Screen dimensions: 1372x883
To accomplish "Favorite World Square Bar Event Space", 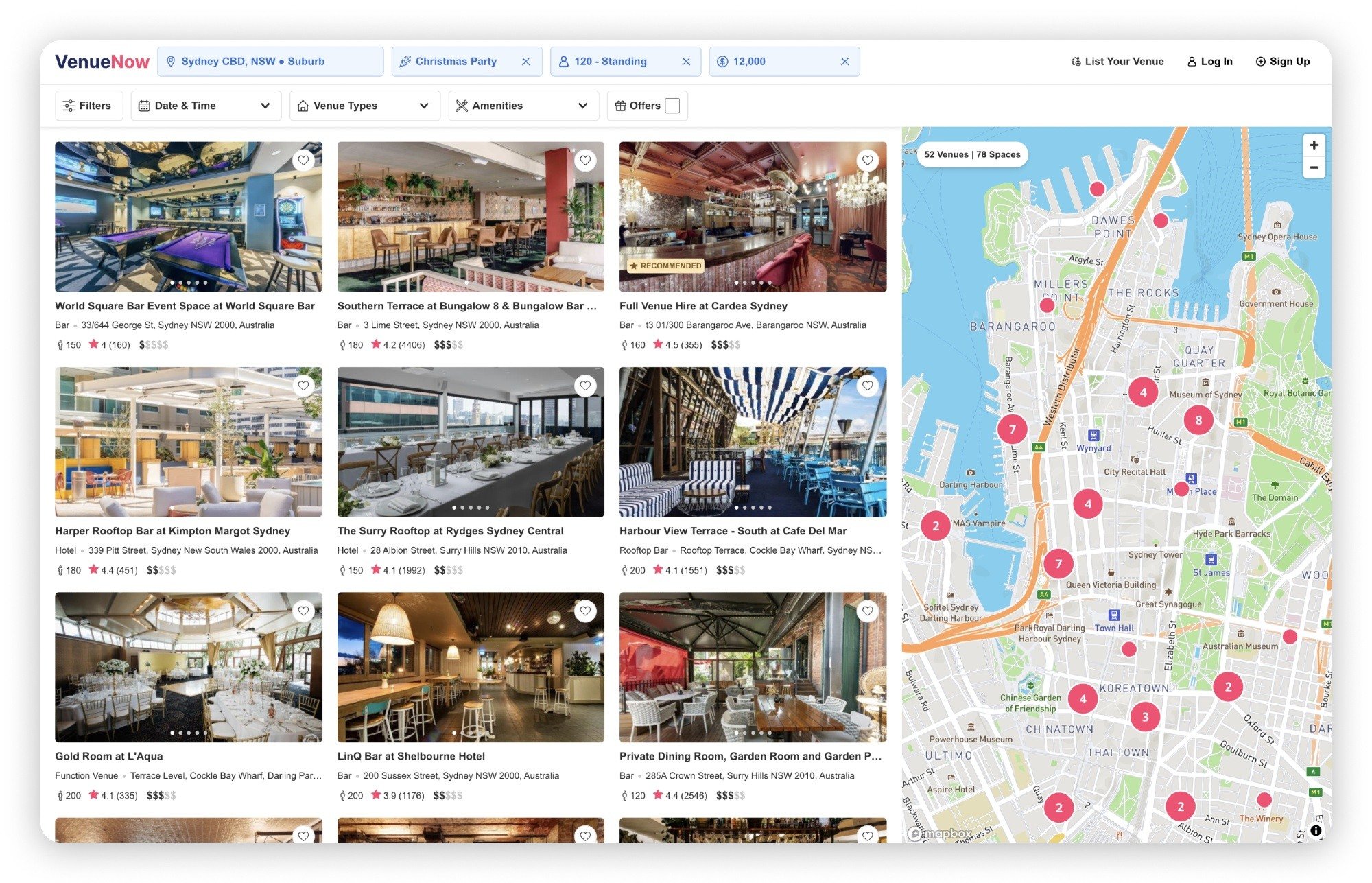I will tap(303, 161).
